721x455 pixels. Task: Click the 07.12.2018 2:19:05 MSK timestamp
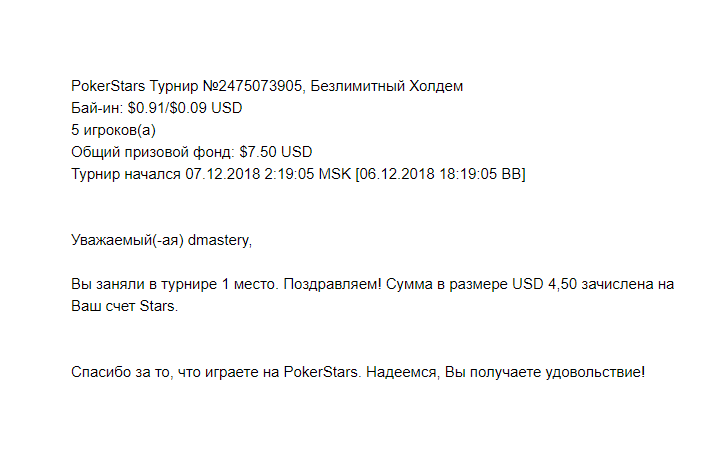268,174
